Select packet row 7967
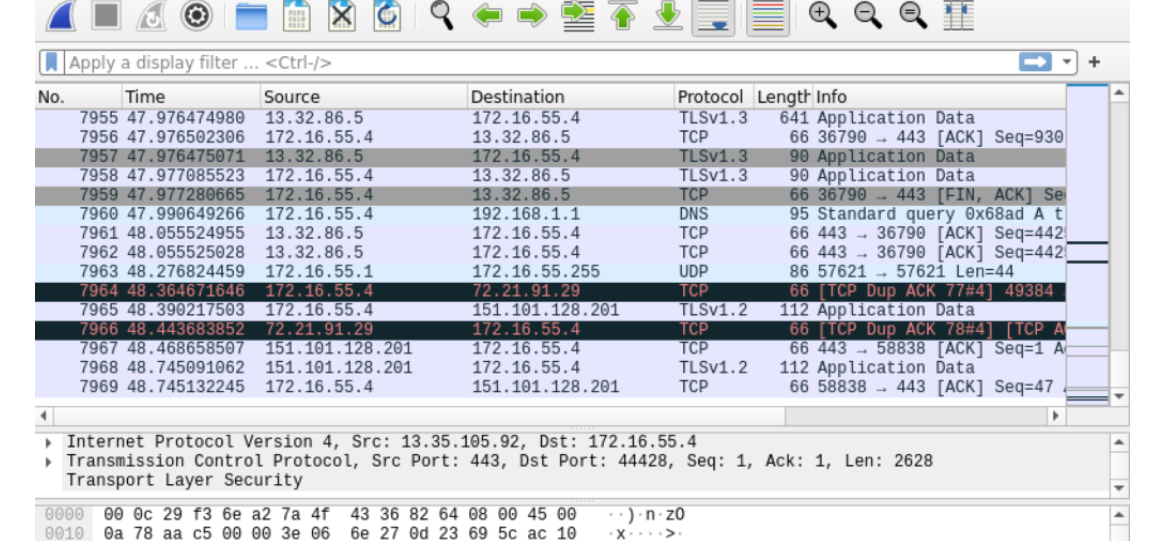Viewport: 1159px width, 541px height. pos(551,349)
